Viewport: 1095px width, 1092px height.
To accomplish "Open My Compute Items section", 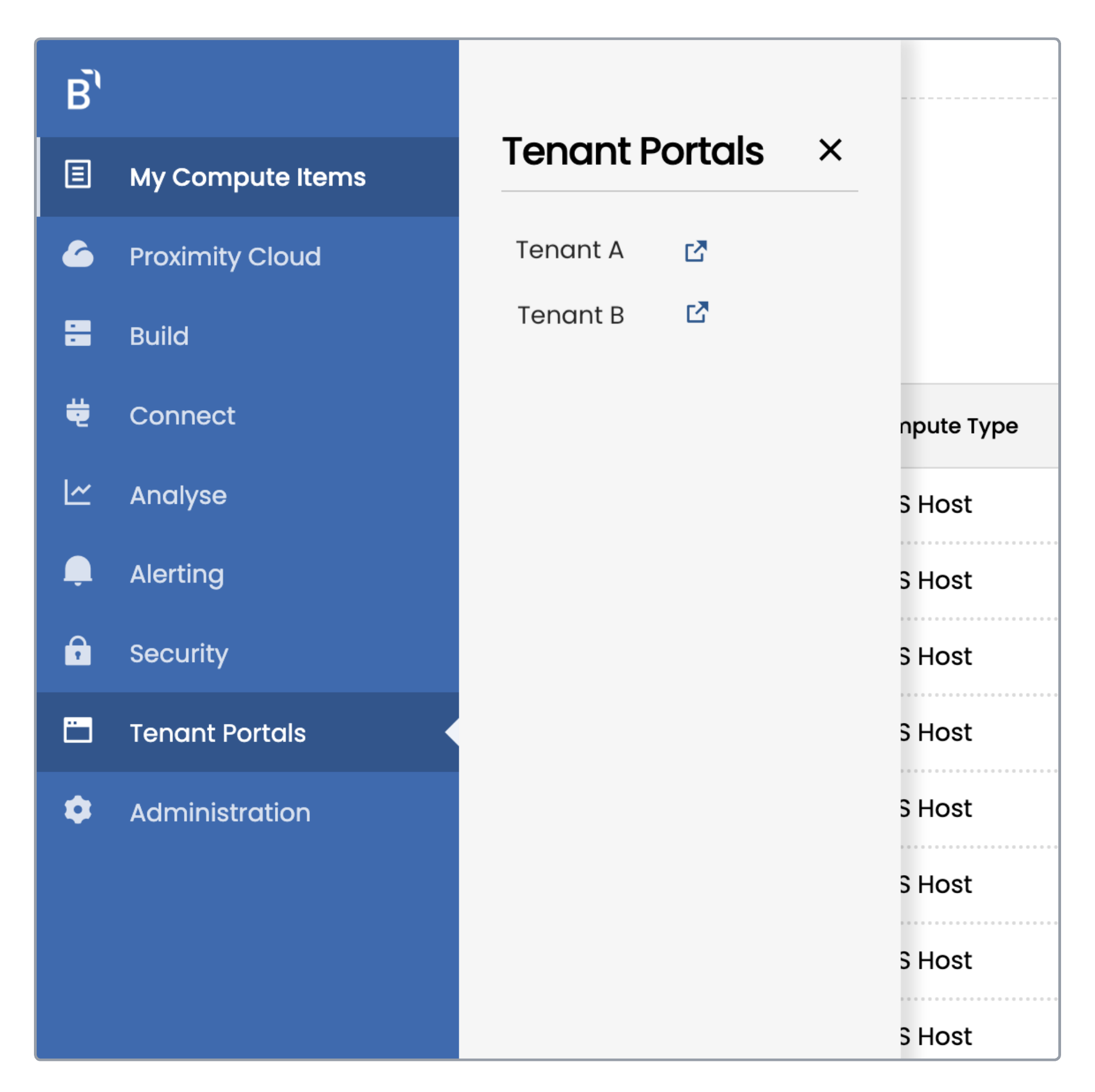I will coord(247,177).
